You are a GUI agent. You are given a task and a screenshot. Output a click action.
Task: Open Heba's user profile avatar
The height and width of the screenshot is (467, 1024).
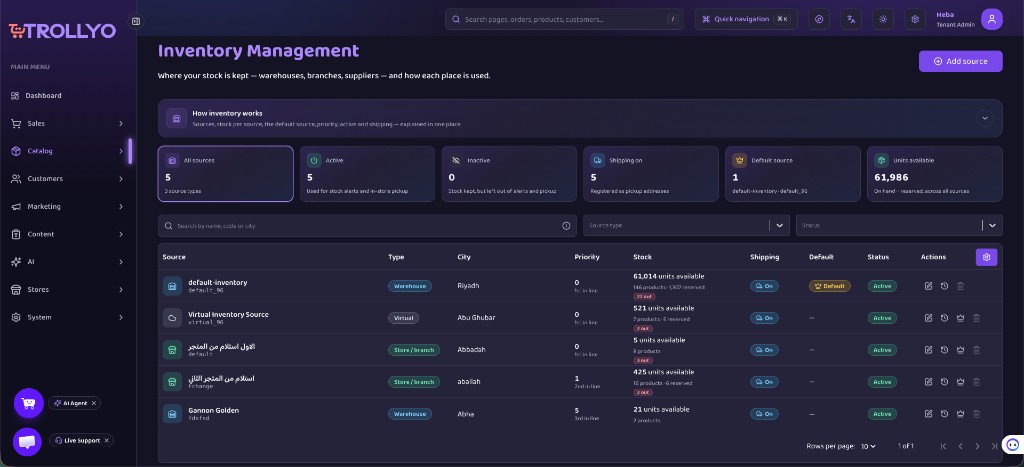point(991,19)
